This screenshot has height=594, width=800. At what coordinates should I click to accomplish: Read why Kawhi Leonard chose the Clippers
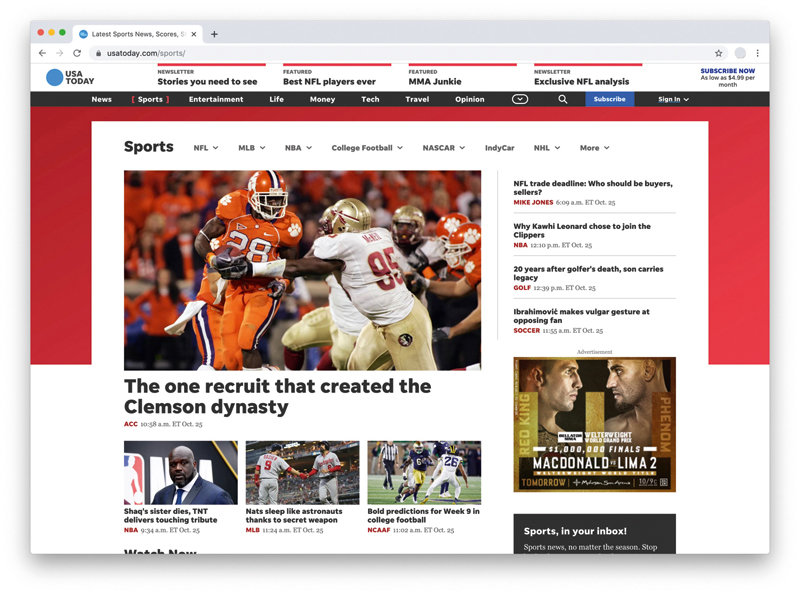coord(582,230)
